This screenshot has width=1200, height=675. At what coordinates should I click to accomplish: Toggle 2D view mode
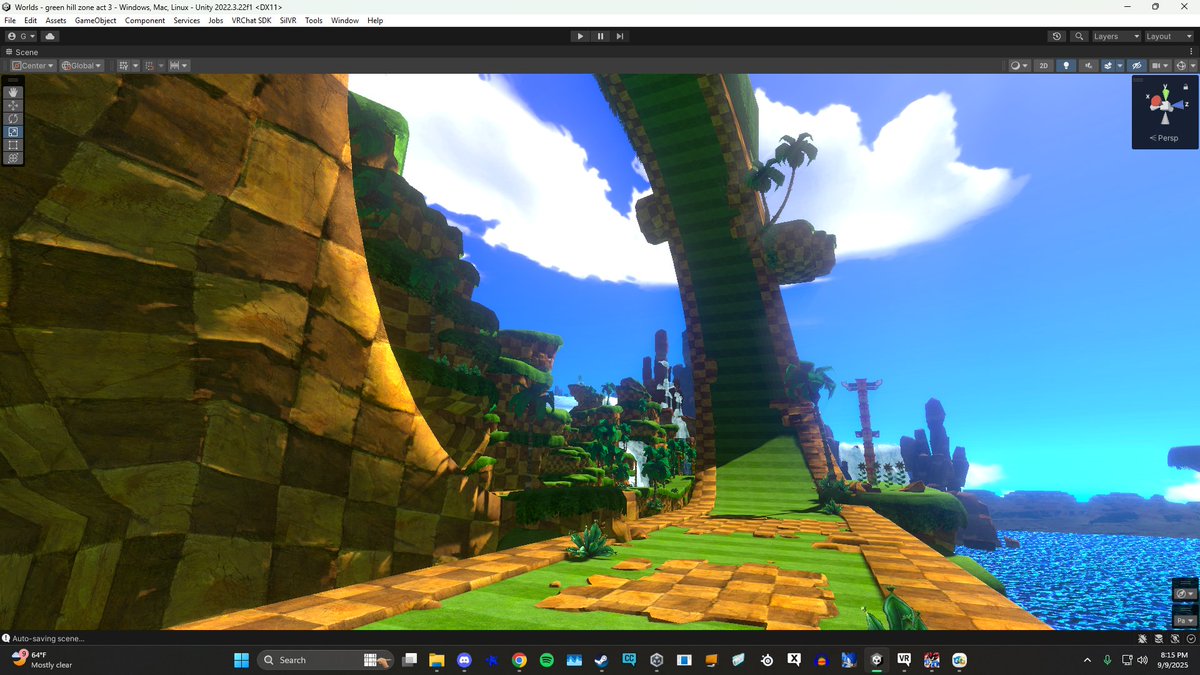coord(1043,65)
